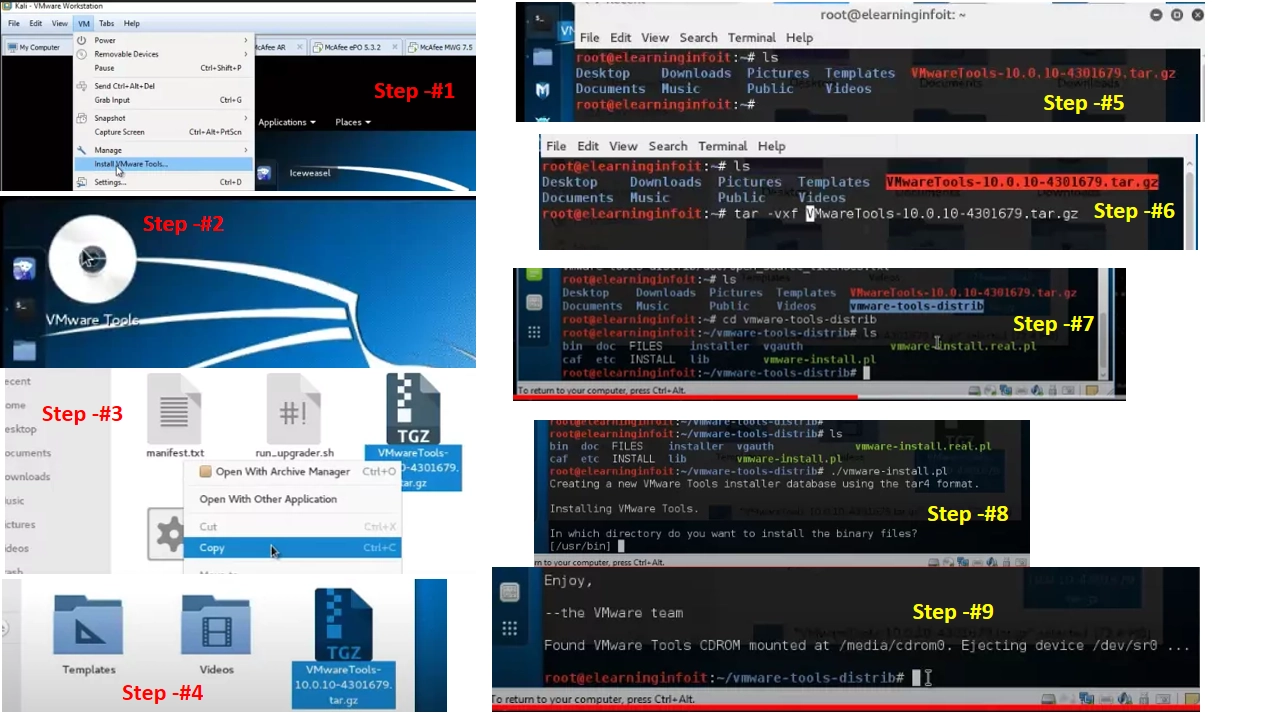Expand the Removable Devices submenu
The image size is (1280, 720).
[165, 54]
